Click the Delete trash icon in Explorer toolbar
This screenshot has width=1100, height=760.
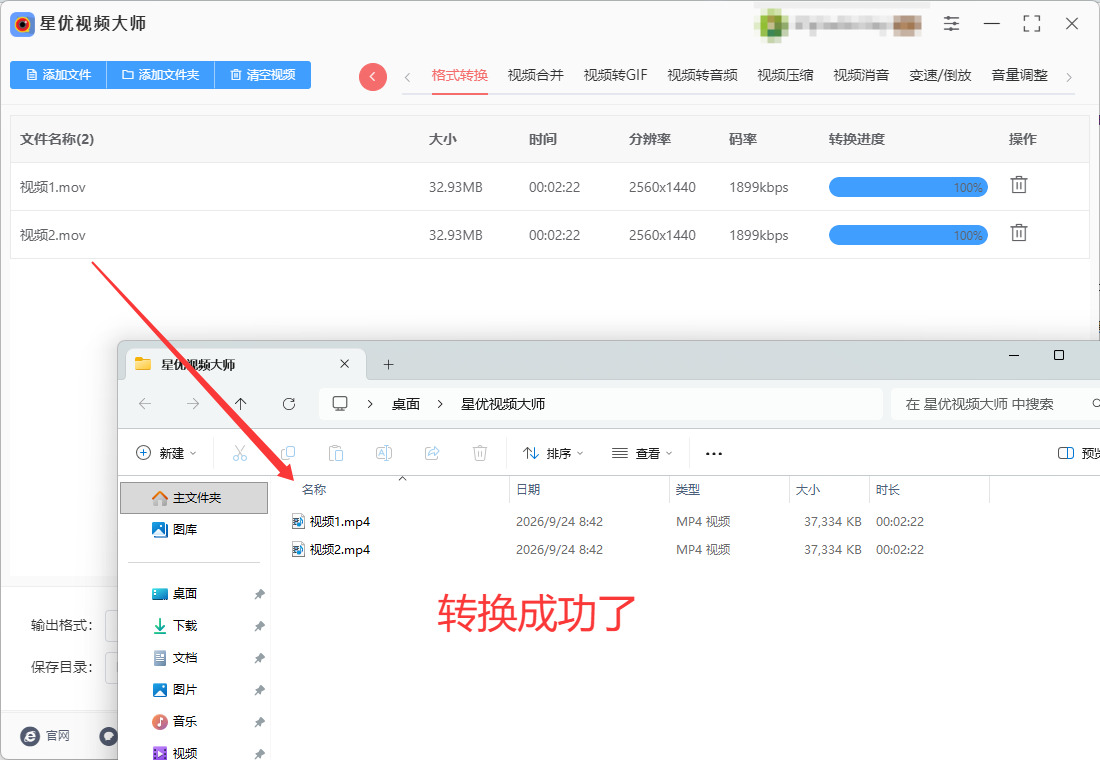(480, 453)
